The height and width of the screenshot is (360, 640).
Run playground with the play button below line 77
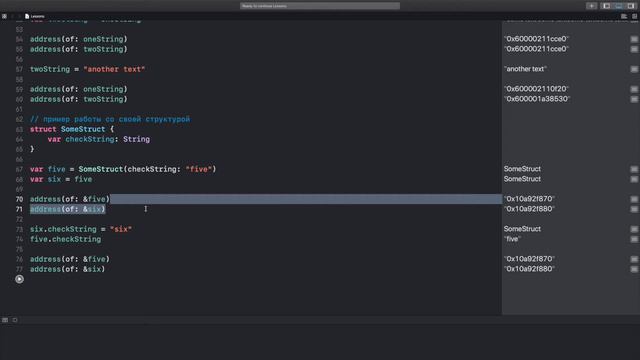19,279
